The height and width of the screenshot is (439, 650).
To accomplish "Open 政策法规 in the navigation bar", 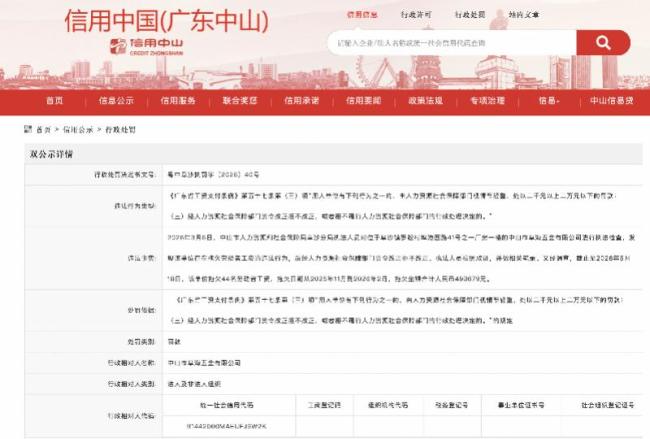I will coord(425,101).
